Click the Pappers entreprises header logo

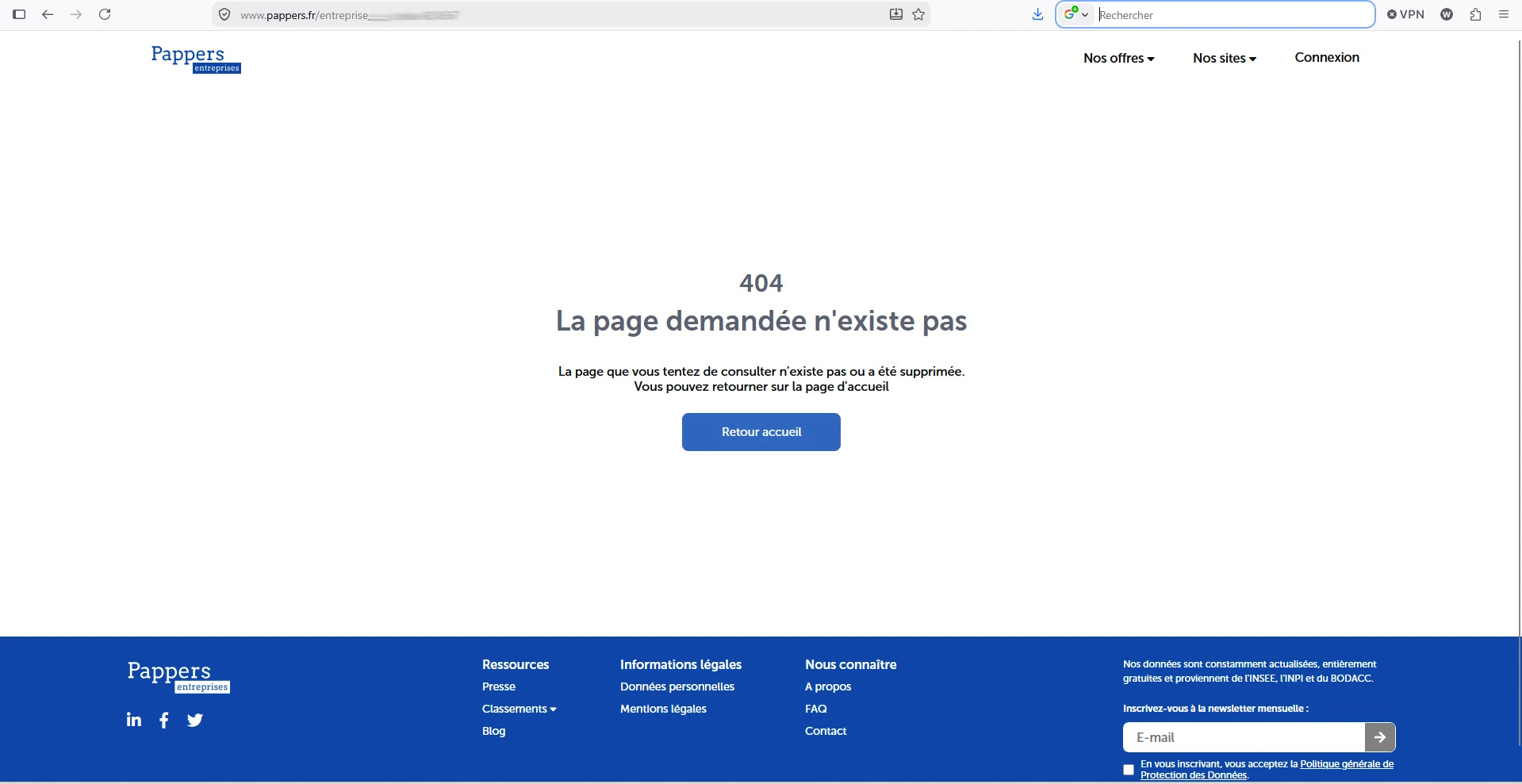pyautogui.click(x=196, y=59)
